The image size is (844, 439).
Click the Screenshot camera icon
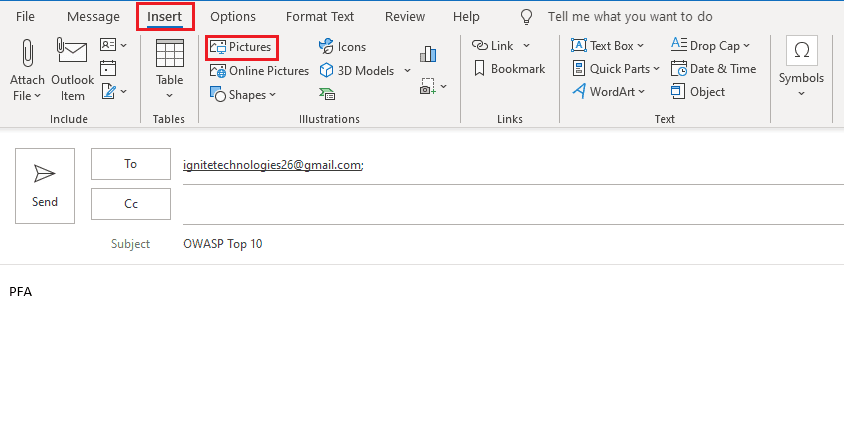point(427,86)
